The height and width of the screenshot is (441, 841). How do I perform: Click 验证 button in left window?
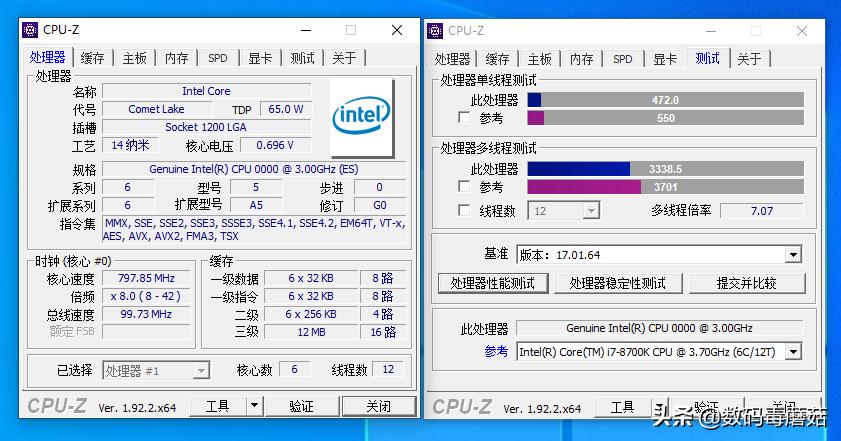[302, 406]
